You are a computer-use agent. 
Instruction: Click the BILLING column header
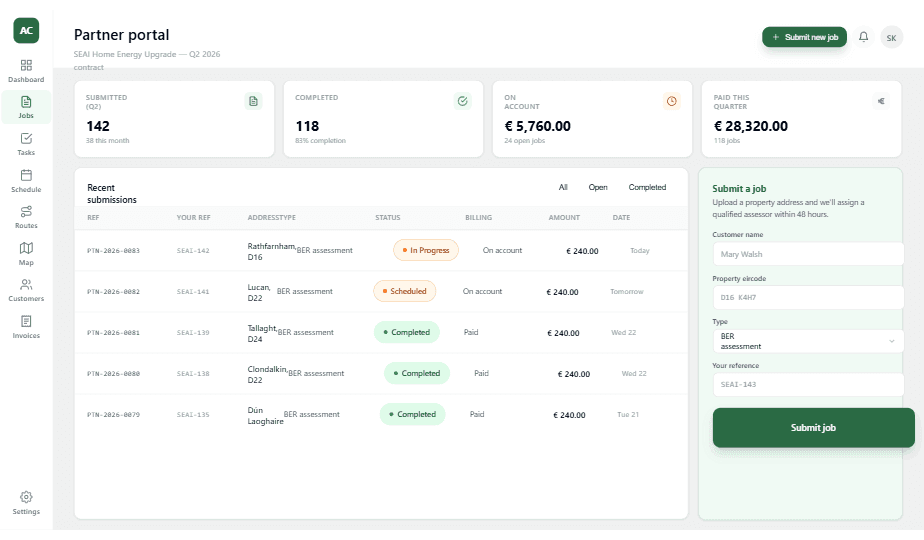[x=478, y=218]
